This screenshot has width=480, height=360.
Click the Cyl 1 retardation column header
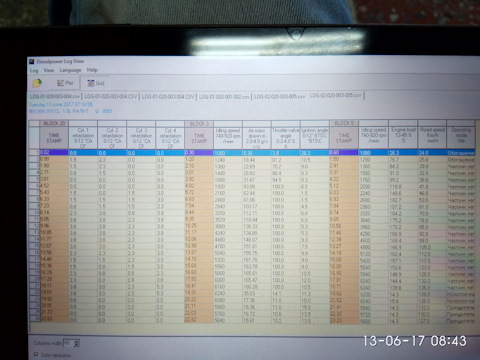tap(83, 138)
